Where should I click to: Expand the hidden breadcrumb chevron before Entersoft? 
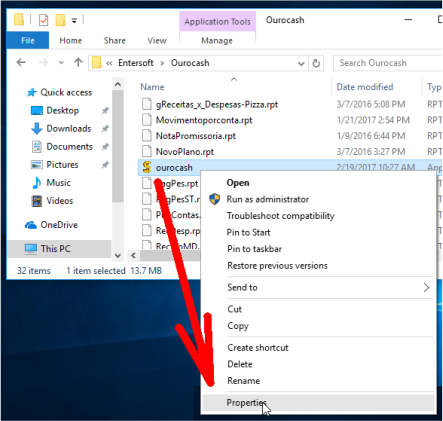point(109,63)
